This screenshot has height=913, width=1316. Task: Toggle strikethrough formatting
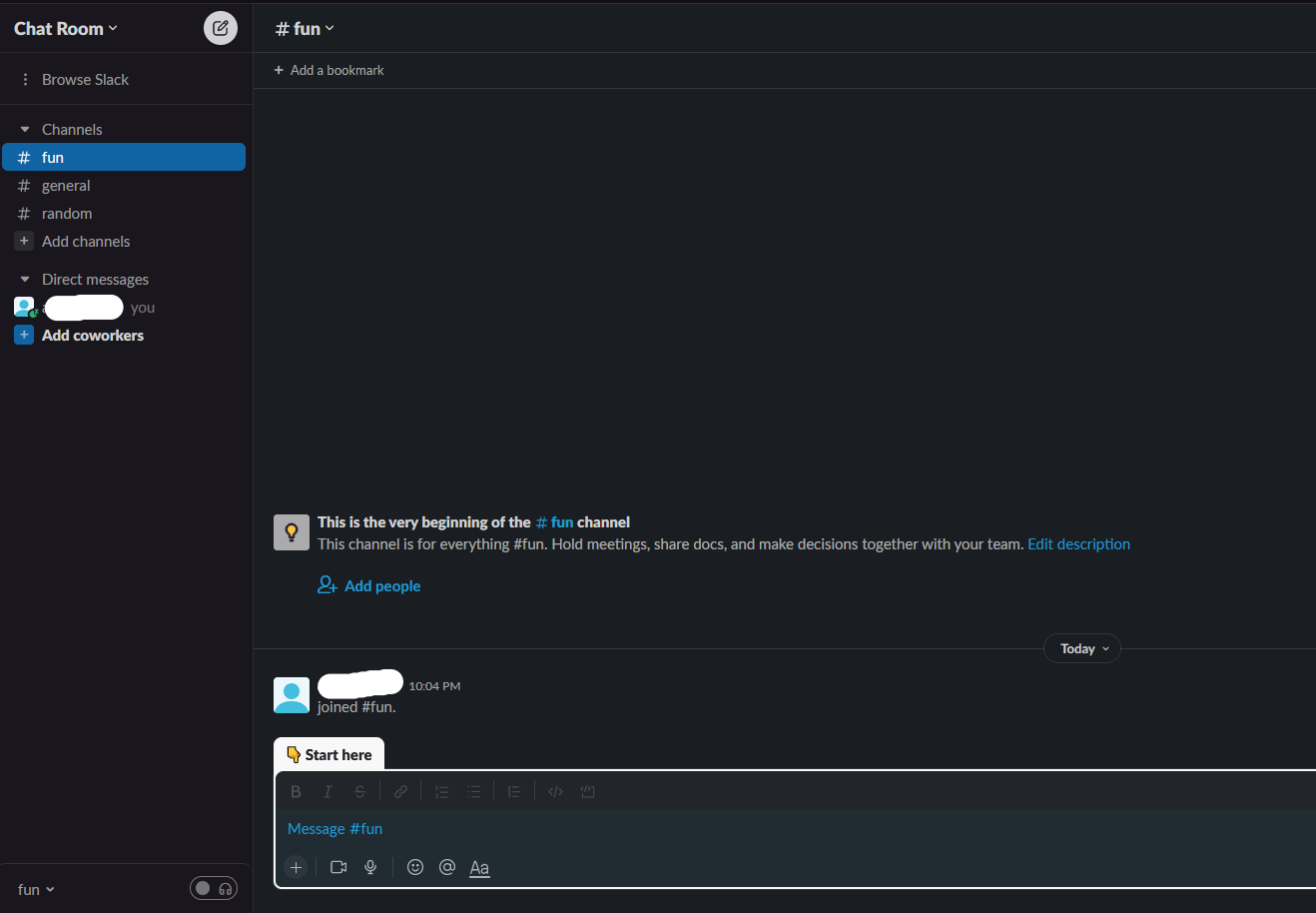pyautogui.click(x=359, y=792)
